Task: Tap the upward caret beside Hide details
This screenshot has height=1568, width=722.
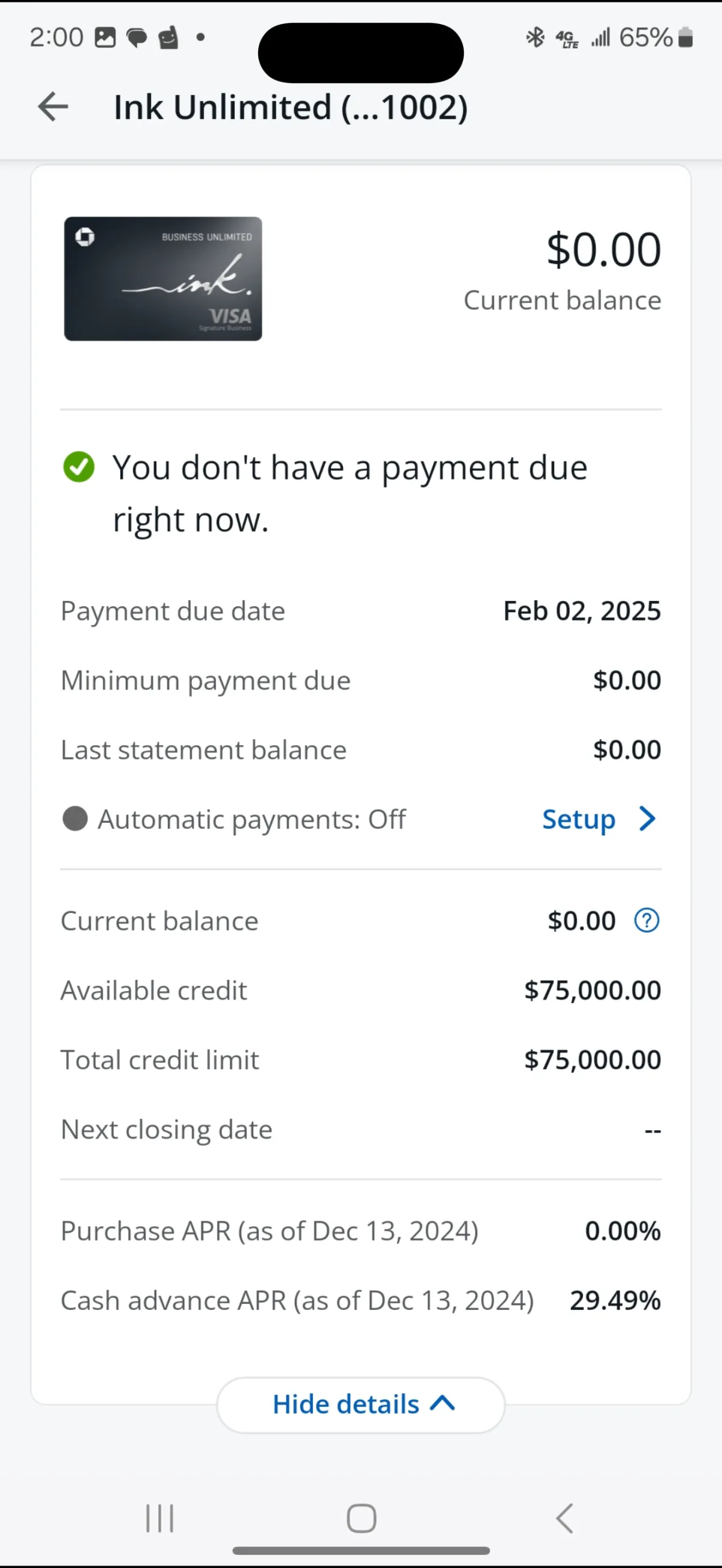Action: click(x=443, y=1404)
